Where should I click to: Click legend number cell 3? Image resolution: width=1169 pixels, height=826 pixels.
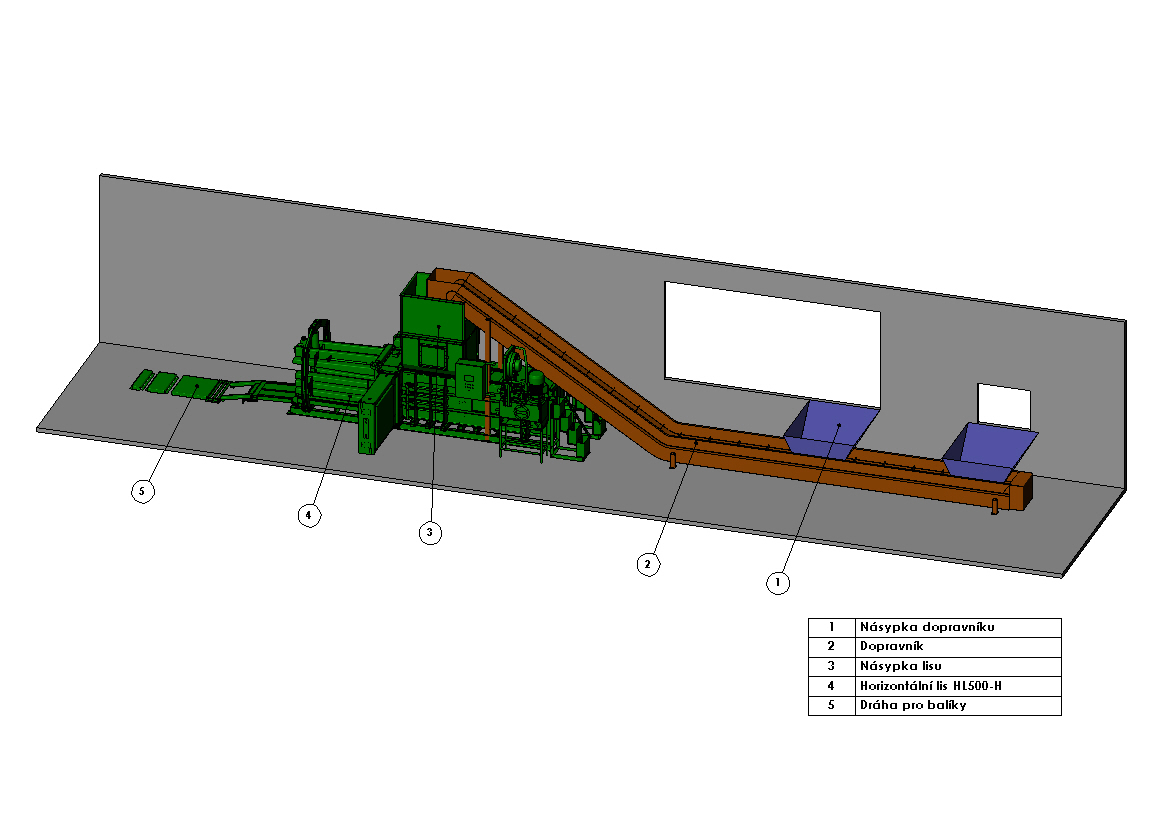click(x=831, y=666)
